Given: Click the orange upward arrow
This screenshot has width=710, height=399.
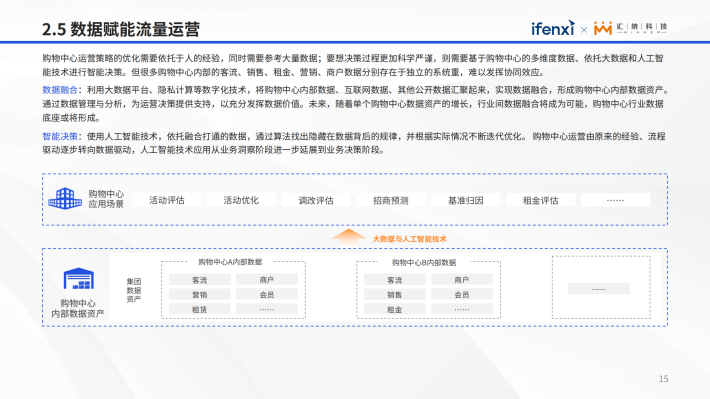Looking at the screenshot, I should point(348,237).
